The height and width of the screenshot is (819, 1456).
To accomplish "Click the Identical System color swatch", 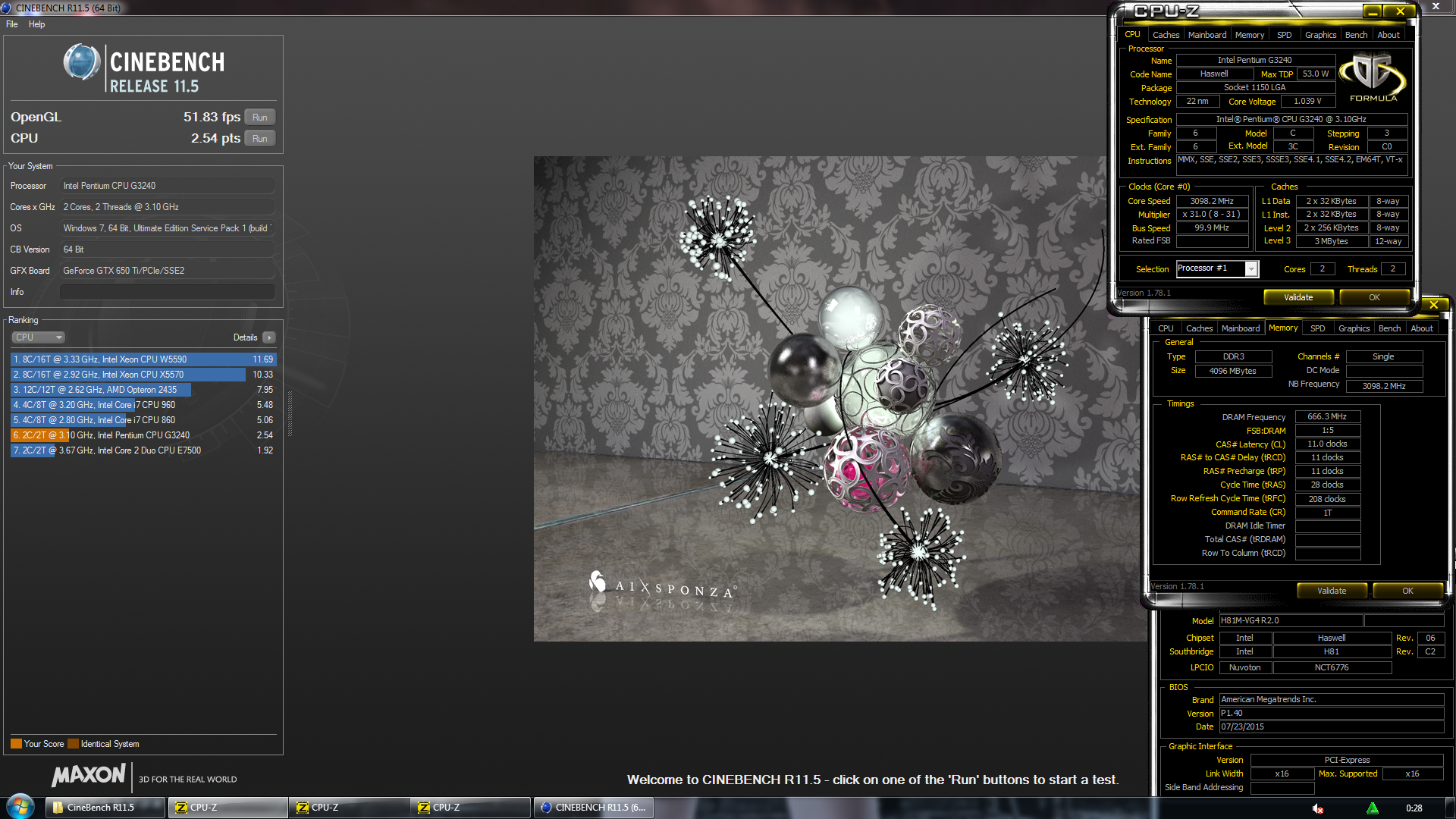I will pos(73,744).
